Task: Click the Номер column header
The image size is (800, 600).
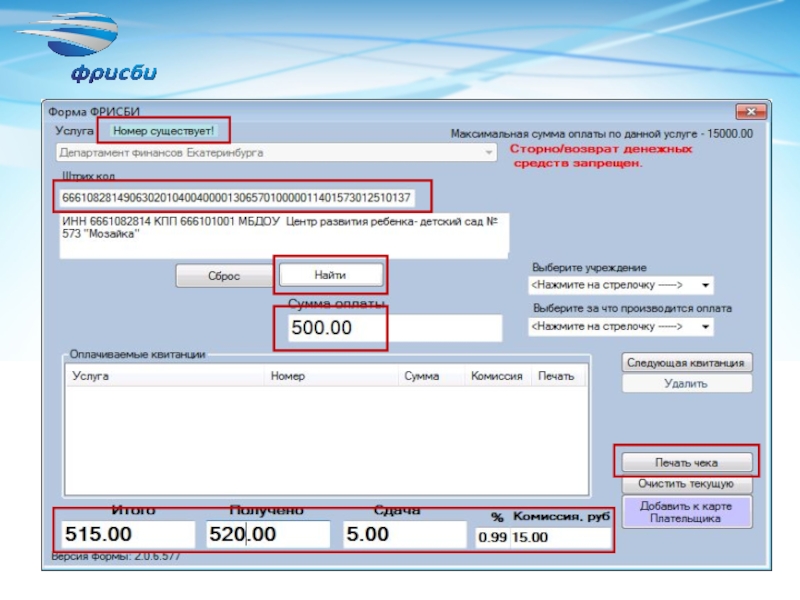Action: (x=331, y=376)
